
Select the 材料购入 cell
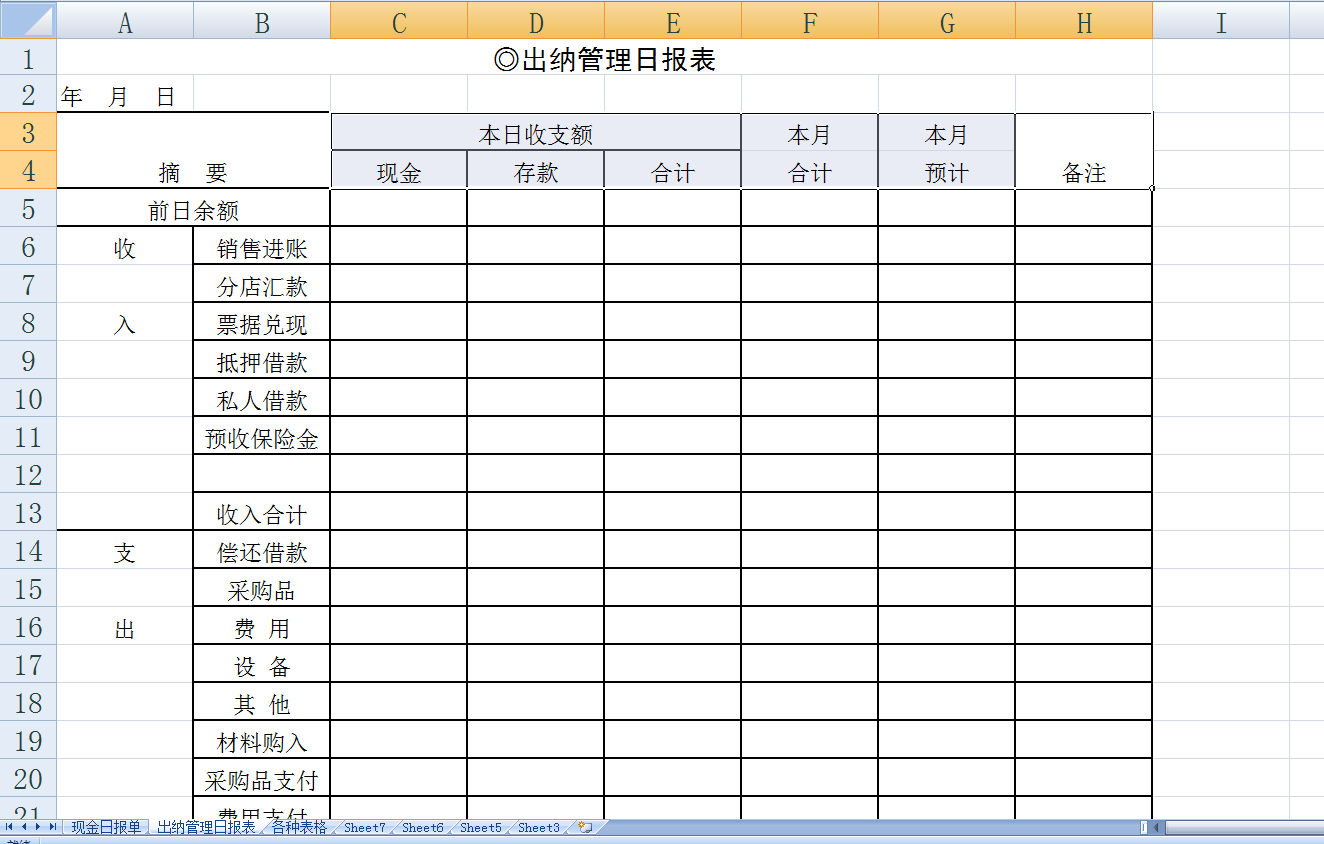pyautogui.click(x=262, y=741)
